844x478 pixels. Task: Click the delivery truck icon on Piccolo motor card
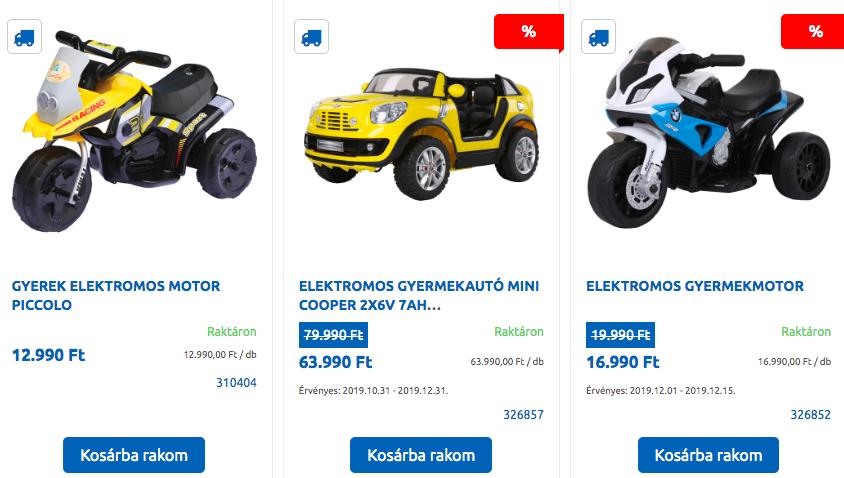24,37
